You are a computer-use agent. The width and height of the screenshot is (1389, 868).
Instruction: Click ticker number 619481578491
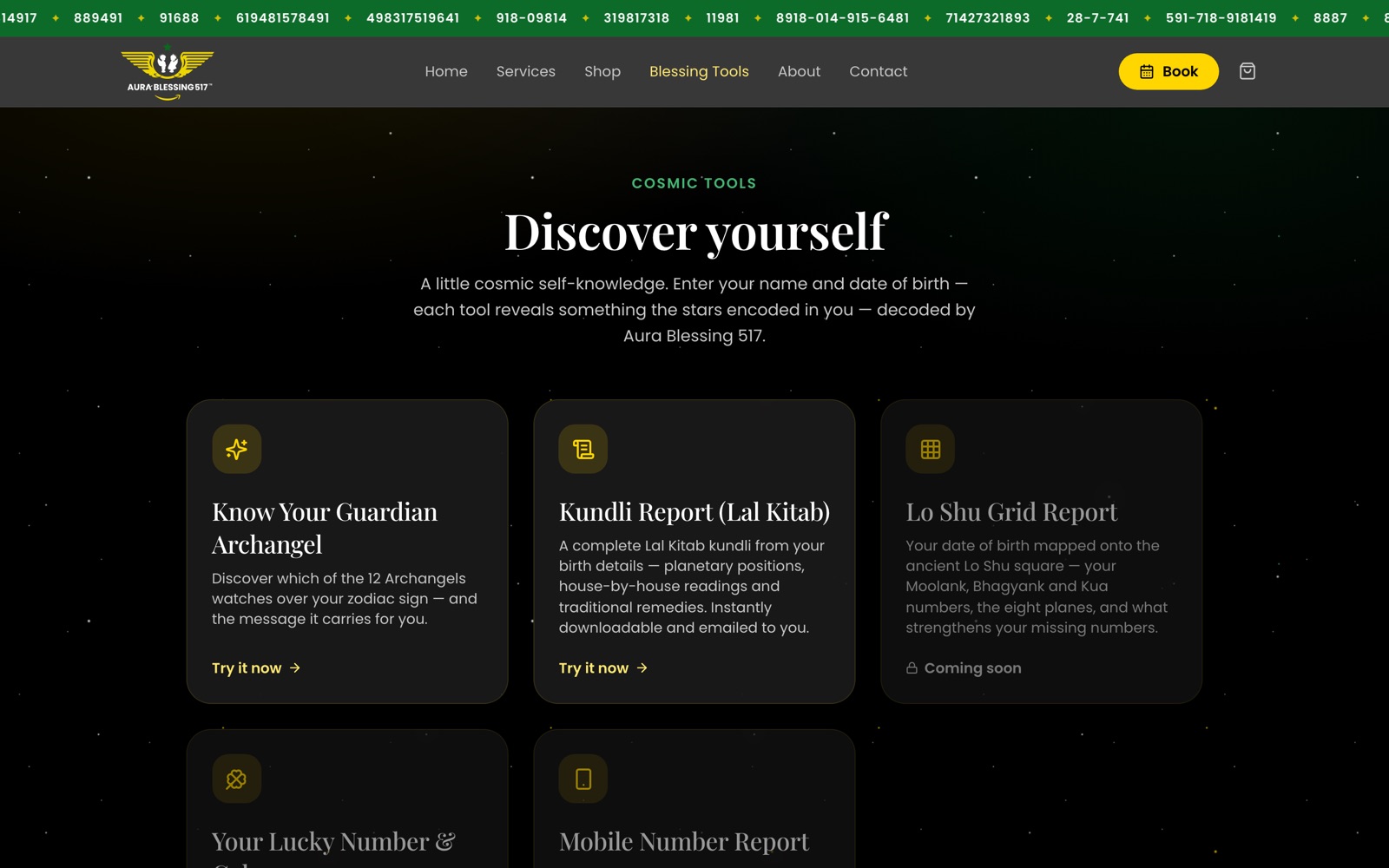283,17
